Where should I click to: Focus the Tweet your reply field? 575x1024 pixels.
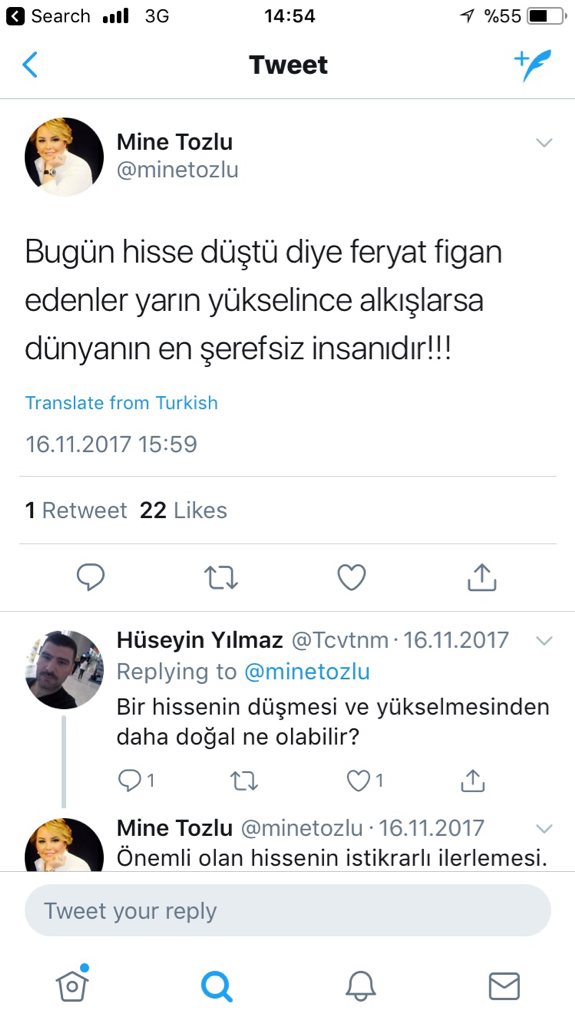pyautogui.click(x=288, y=910)
